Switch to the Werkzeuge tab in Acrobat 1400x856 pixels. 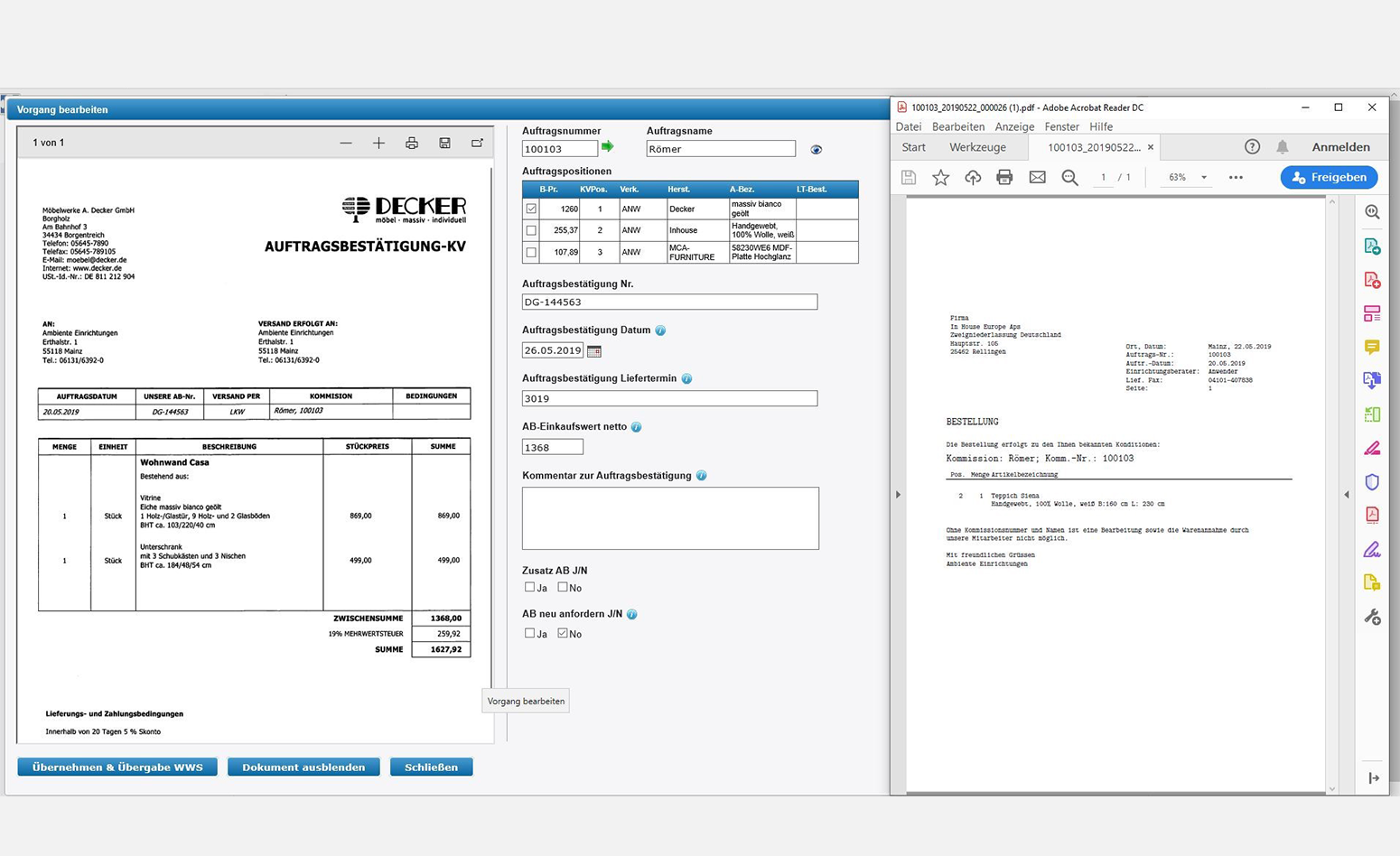977,147
